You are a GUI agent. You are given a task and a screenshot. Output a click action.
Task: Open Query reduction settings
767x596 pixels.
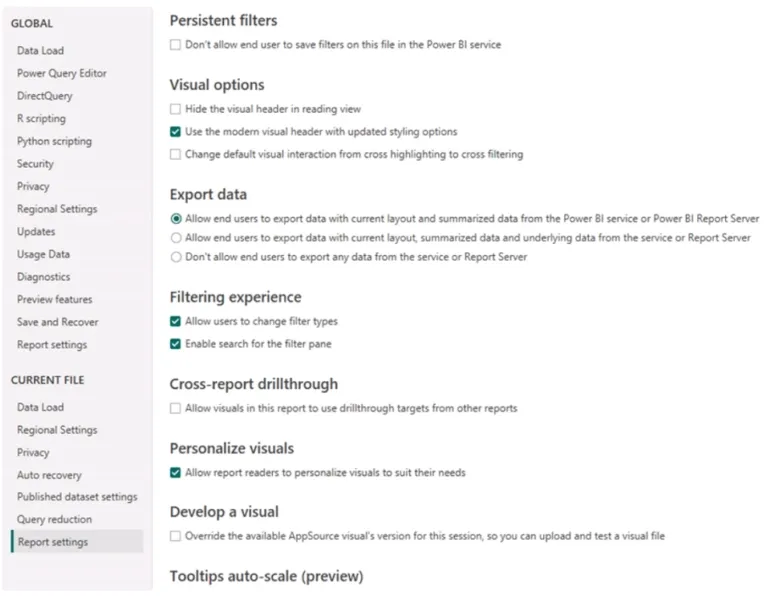54,519
